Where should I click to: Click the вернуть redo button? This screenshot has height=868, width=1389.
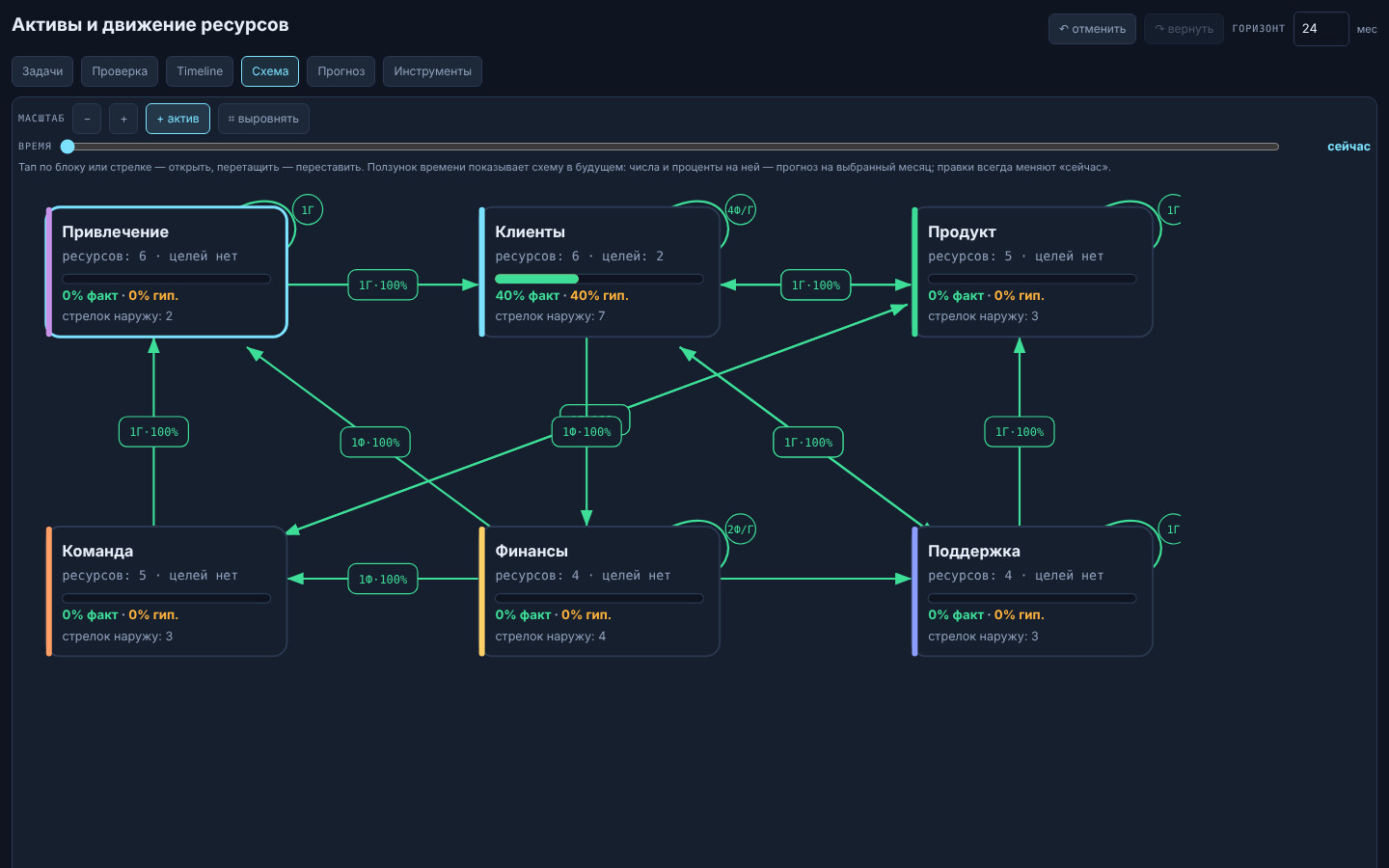[1184, 29]
